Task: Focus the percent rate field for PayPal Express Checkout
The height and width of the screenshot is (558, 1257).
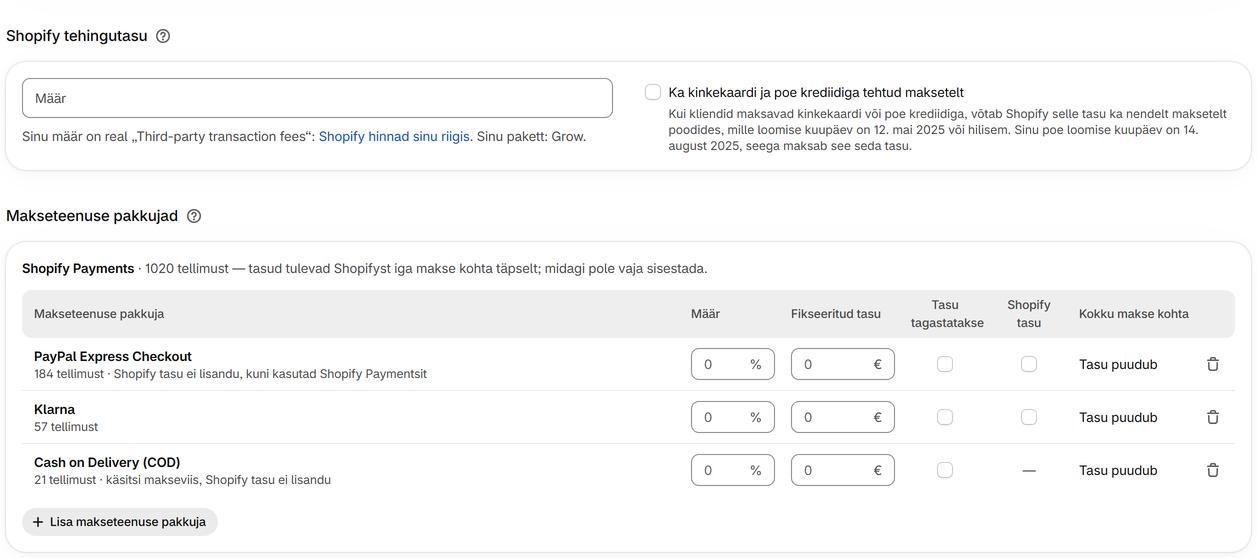Action: [x=733, y=364]
